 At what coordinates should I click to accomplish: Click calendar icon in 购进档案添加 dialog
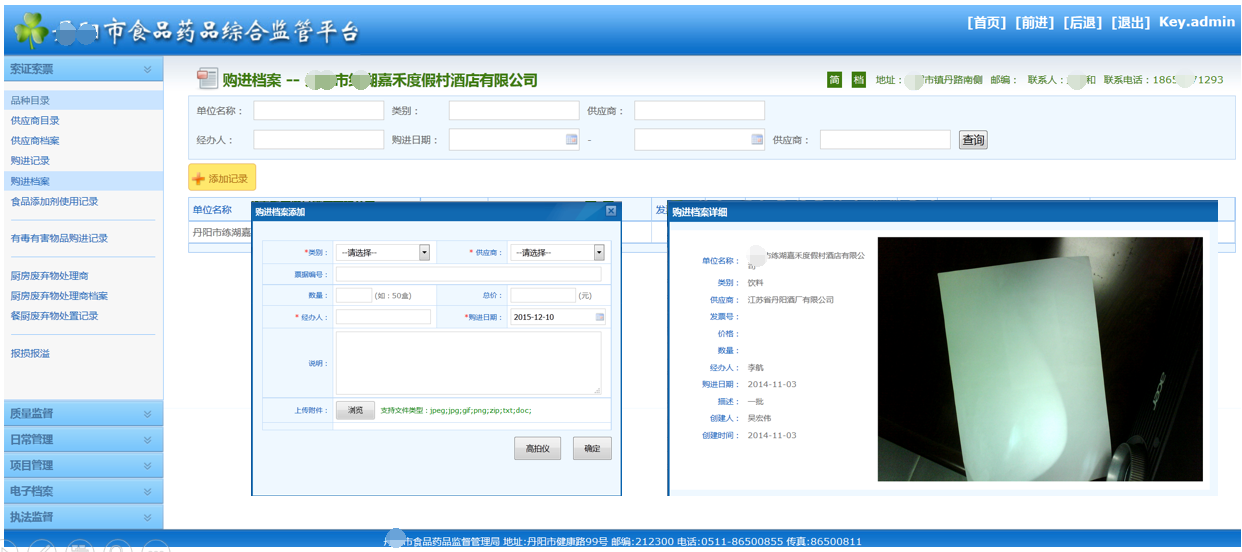tap(600, 317)
